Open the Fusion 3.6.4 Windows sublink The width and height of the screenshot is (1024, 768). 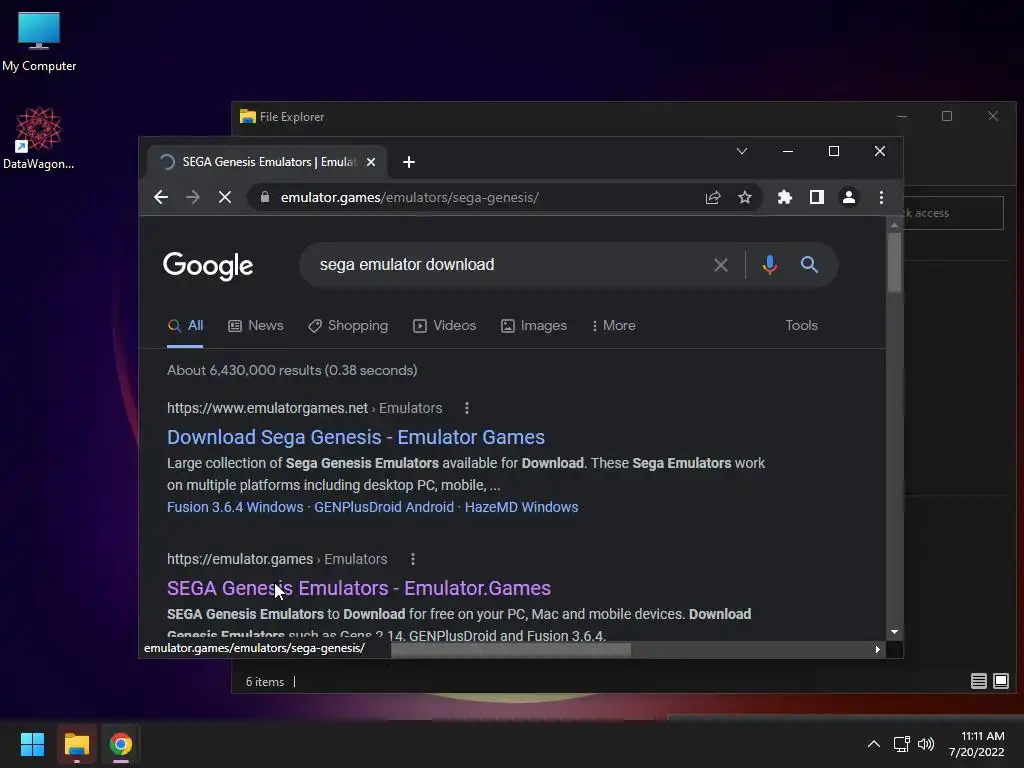point(235,507)
